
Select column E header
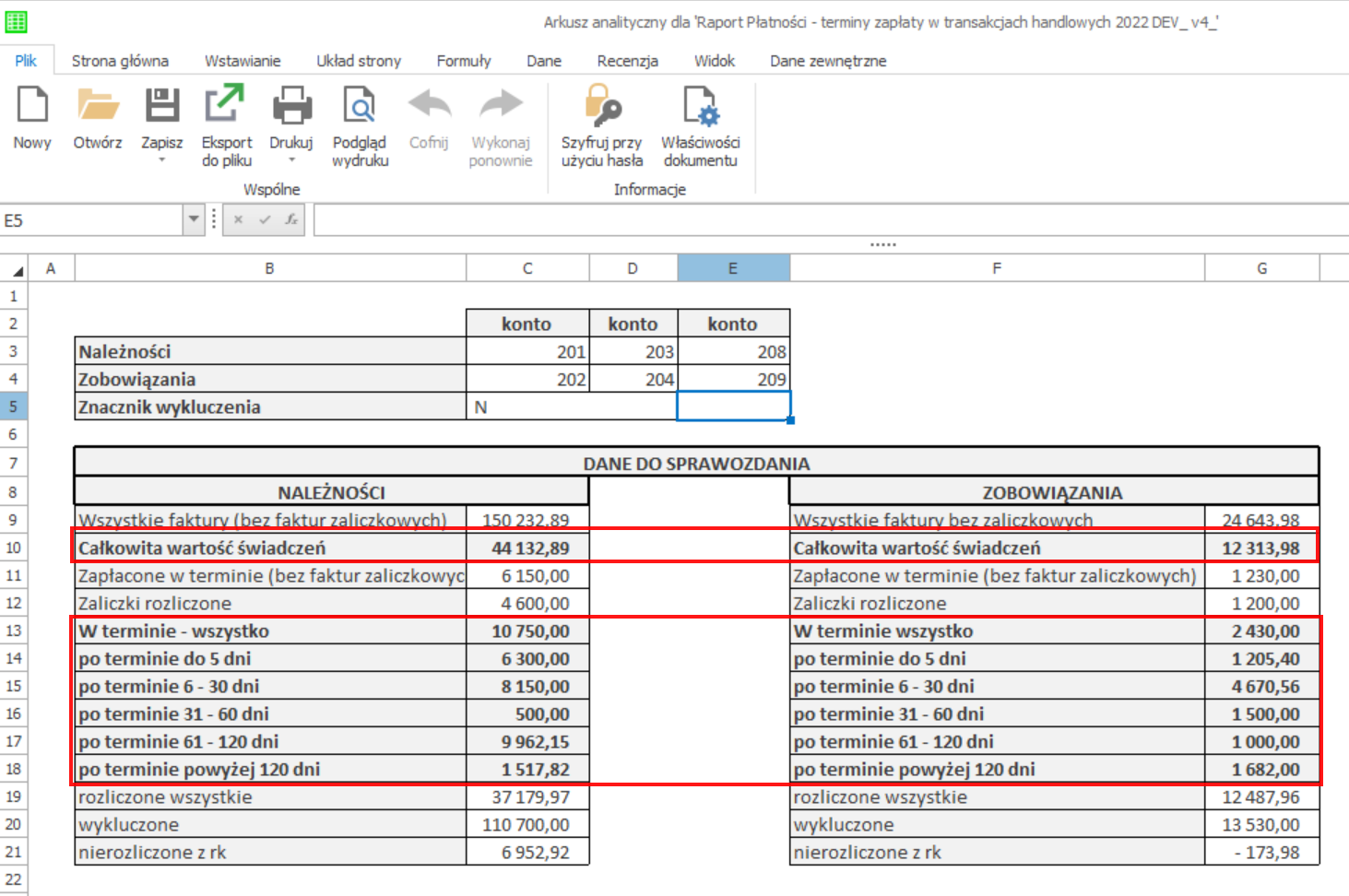tap(733, 268)
